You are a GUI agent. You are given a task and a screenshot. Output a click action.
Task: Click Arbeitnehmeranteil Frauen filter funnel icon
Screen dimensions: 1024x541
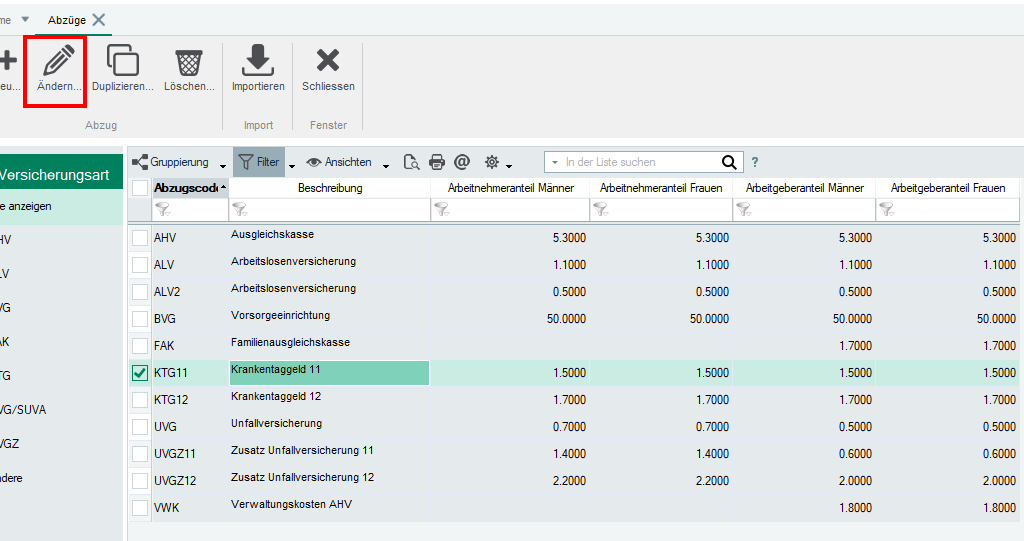coord(600,210)
